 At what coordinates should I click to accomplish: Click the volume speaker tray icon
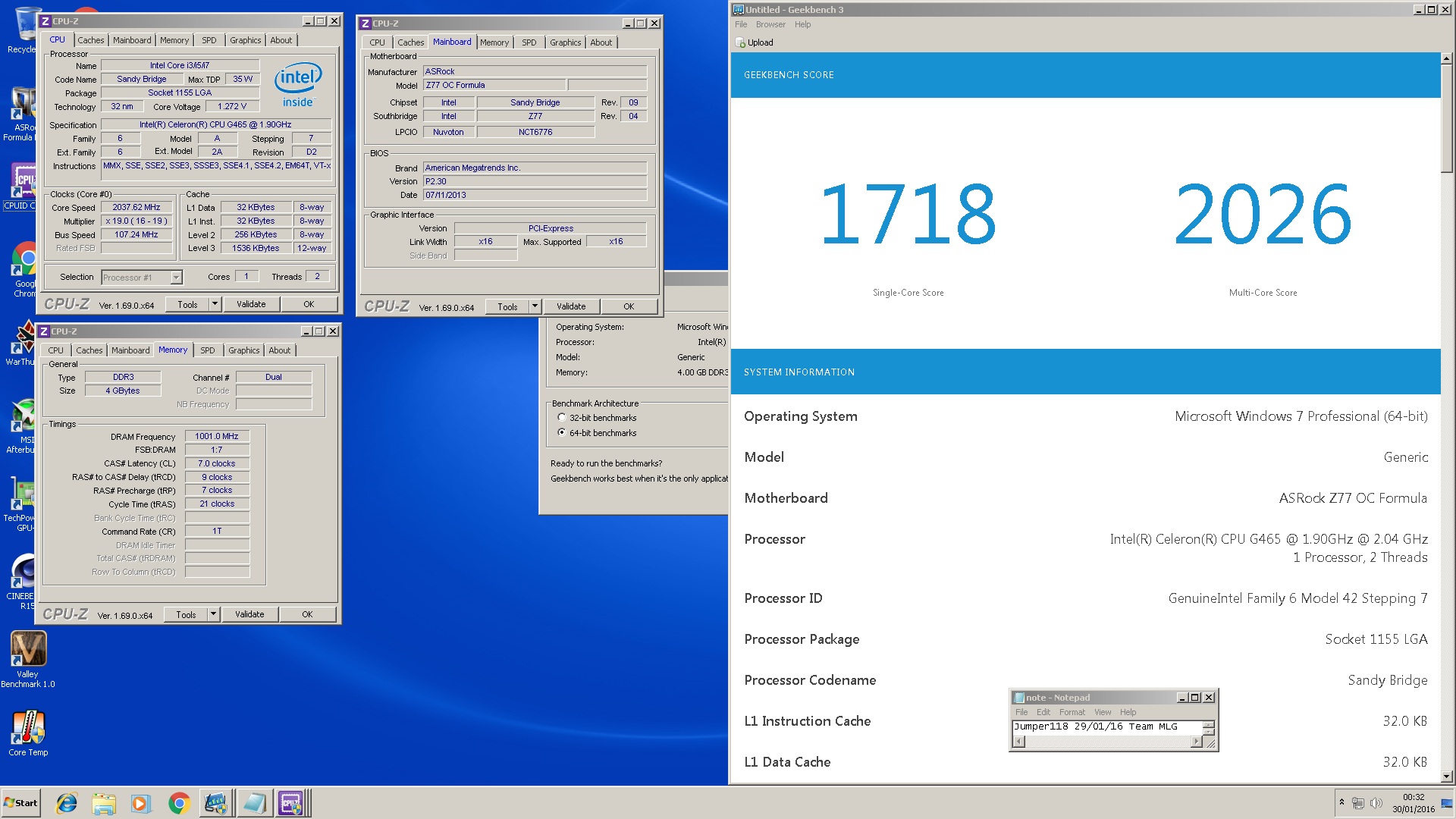click(x=1376, y=803)
